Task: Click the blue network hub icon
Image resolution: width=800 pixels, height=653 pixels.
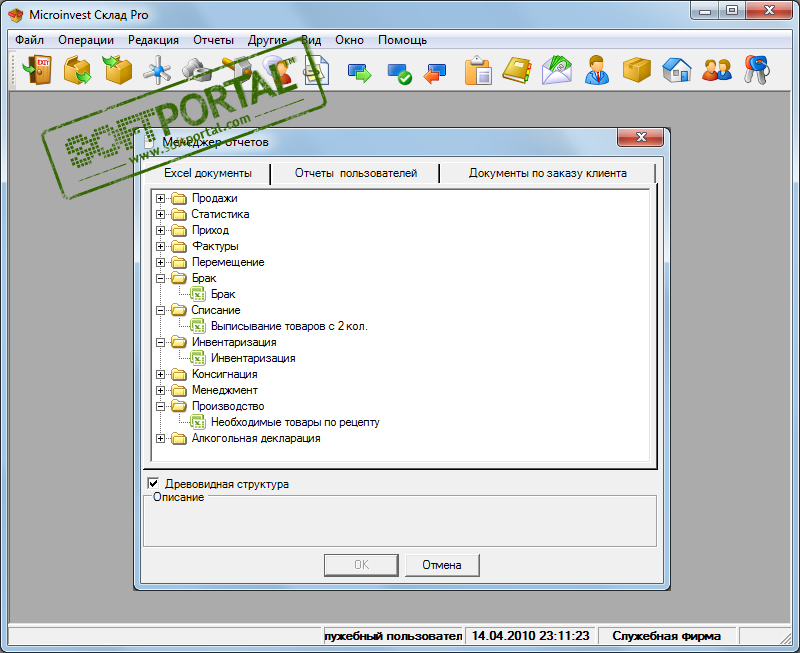Action: (x=158, y=70)
